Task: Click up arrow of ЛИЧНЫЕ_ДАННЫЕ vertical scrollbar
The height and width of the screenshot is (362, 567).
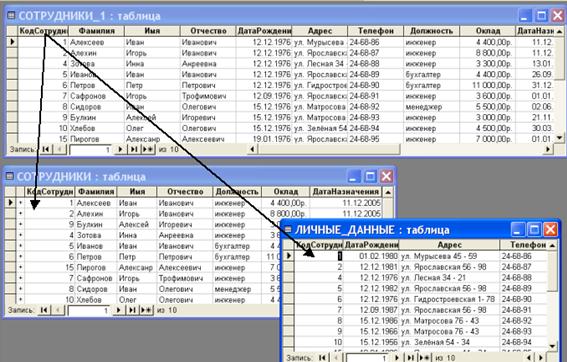Action: tap(552, 245)
